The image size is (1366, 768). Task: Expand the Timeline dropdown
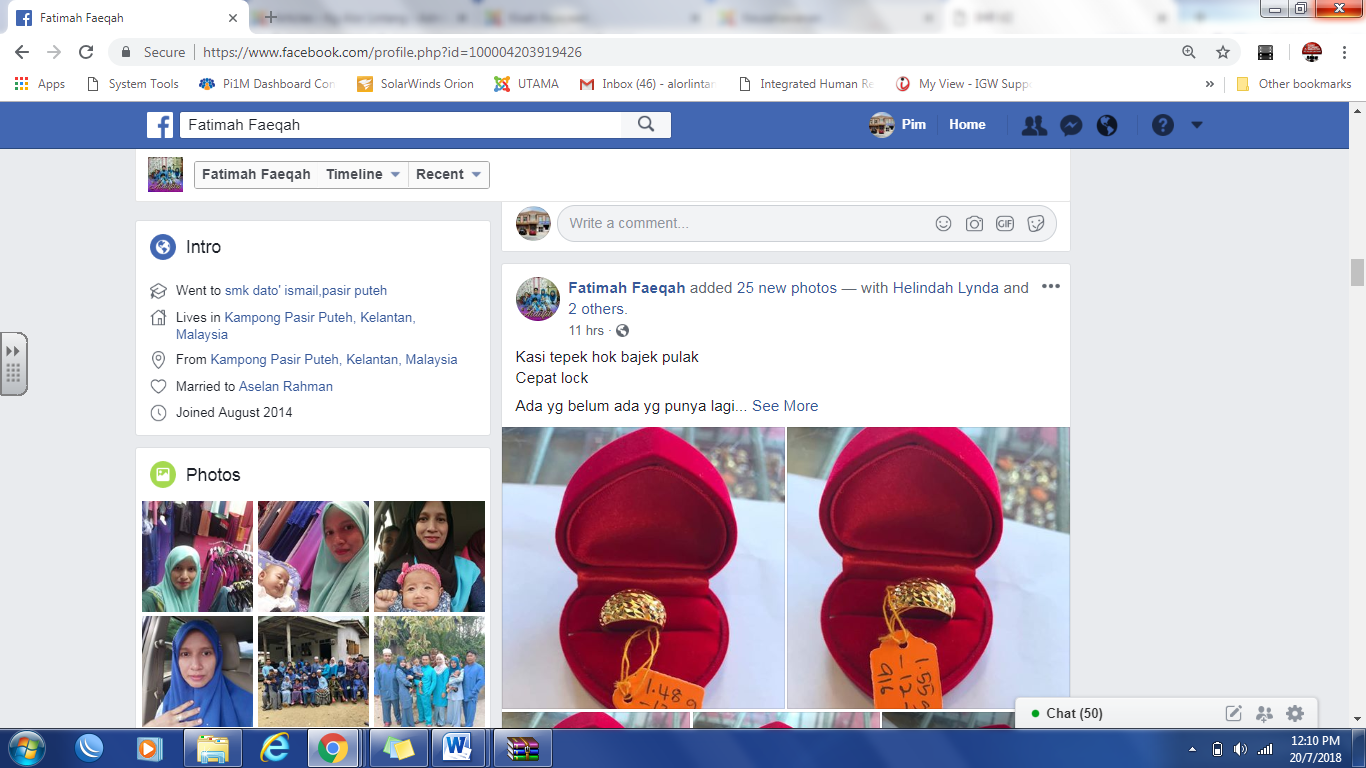point(364,175)
